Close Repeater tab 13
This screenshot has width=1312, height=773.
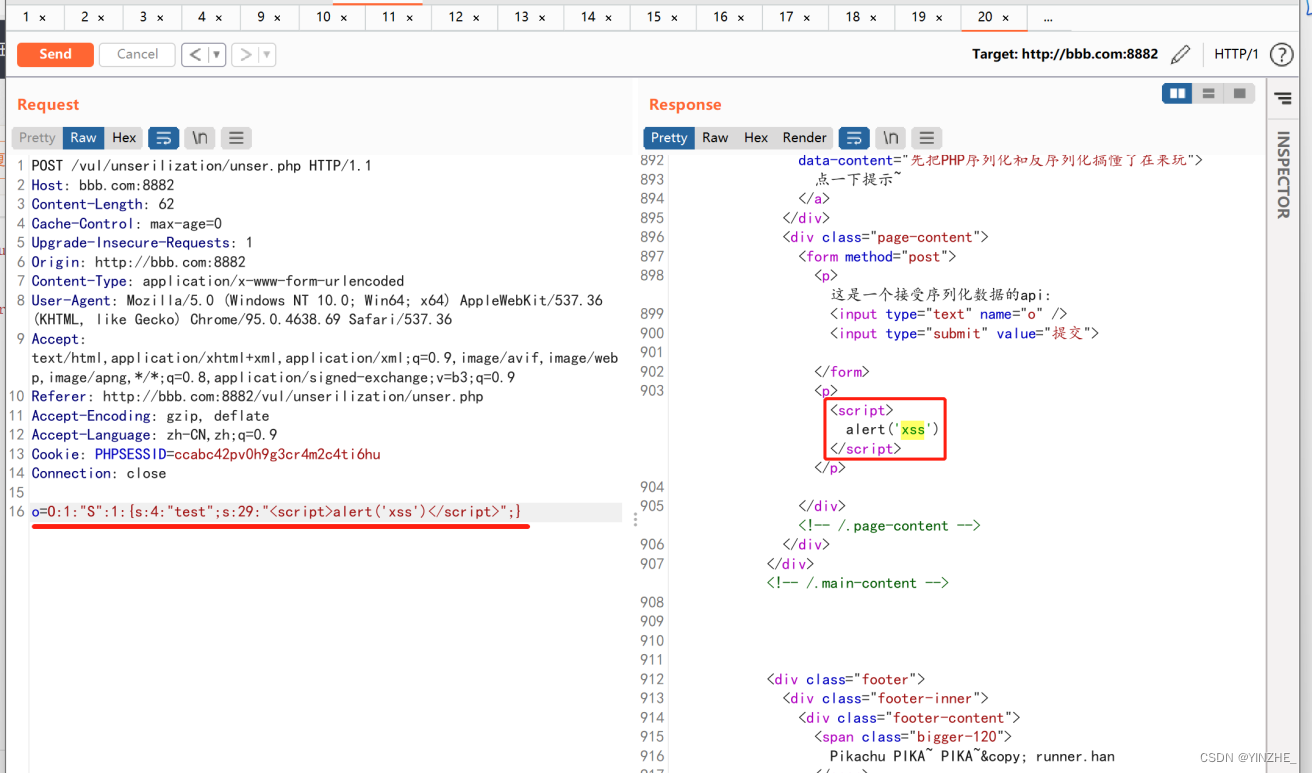pos(542,18)
